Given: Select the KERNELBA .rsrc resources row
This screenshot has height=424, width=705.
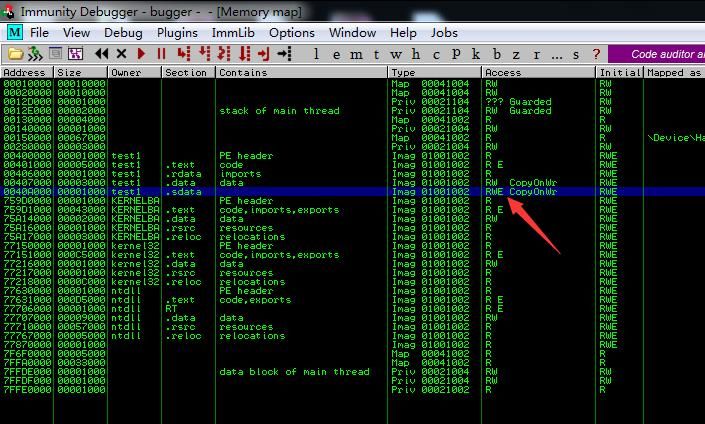Looking at the screenshot, I should click(x=352, y=228).
